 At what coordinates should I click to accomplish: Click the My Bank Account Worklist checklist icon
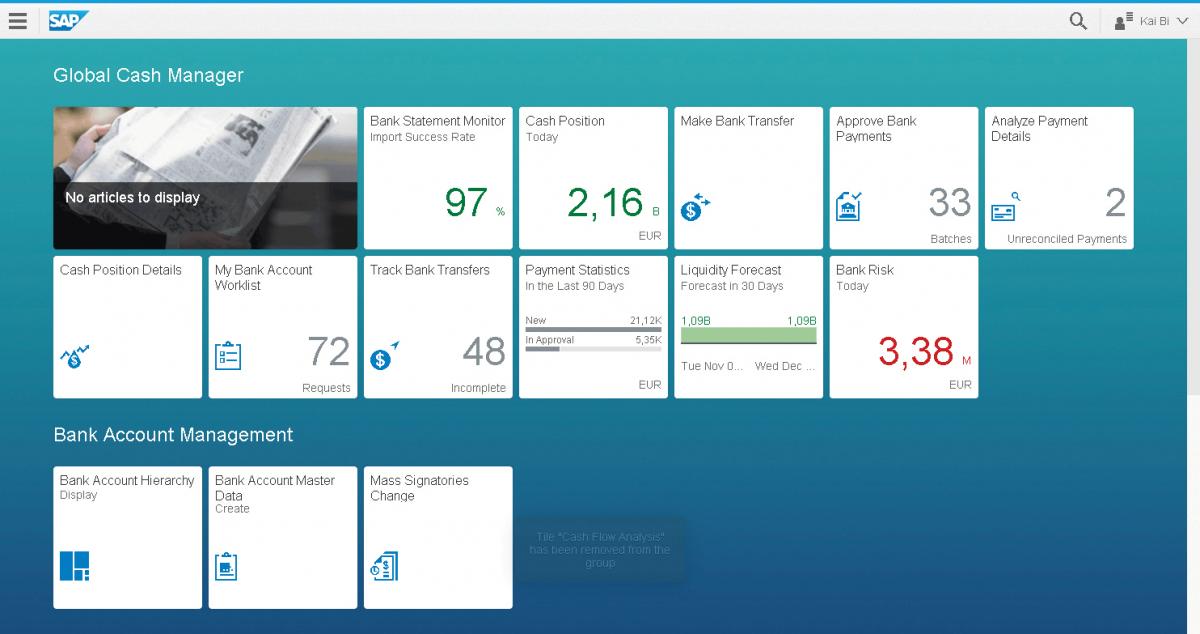tap(228, 356)
